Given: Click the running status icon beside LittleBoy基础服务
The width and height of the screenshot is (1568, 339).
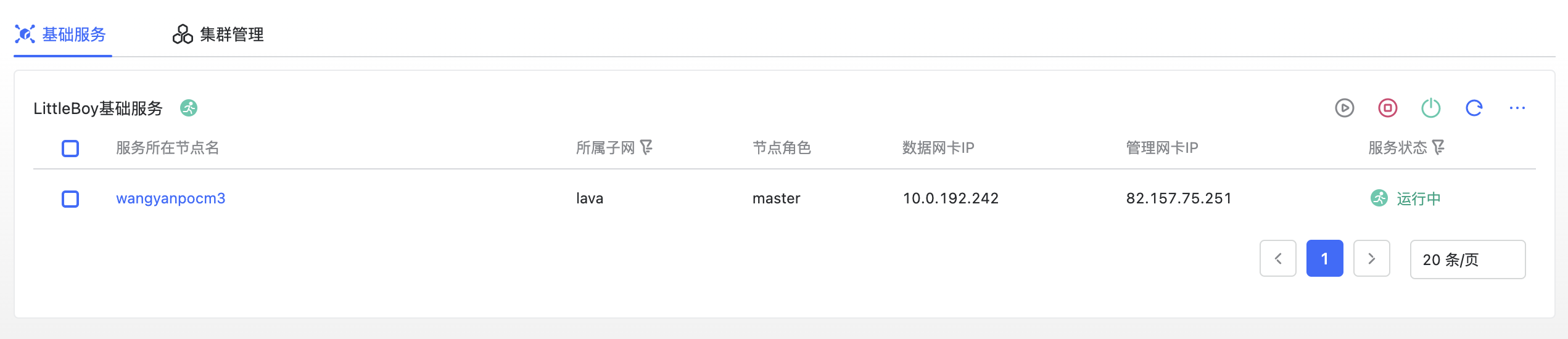Looking at the screenshot, I should [x=189, y=108].
